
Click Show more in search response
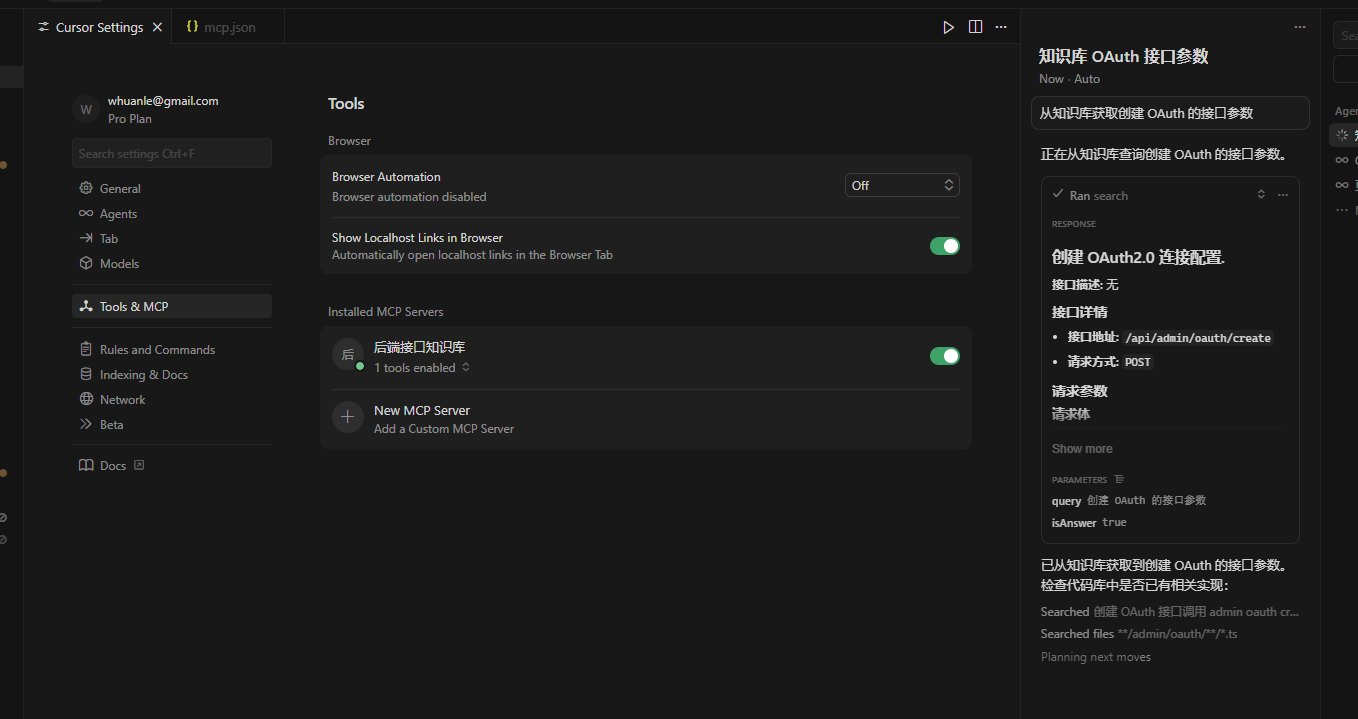[x=1082, y=449]
